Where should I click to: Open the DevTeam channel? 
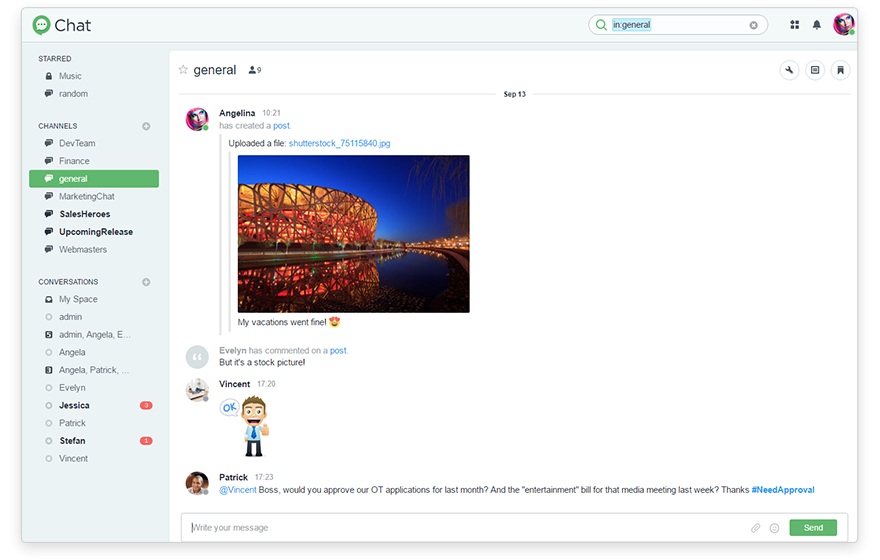coord(77,143)
